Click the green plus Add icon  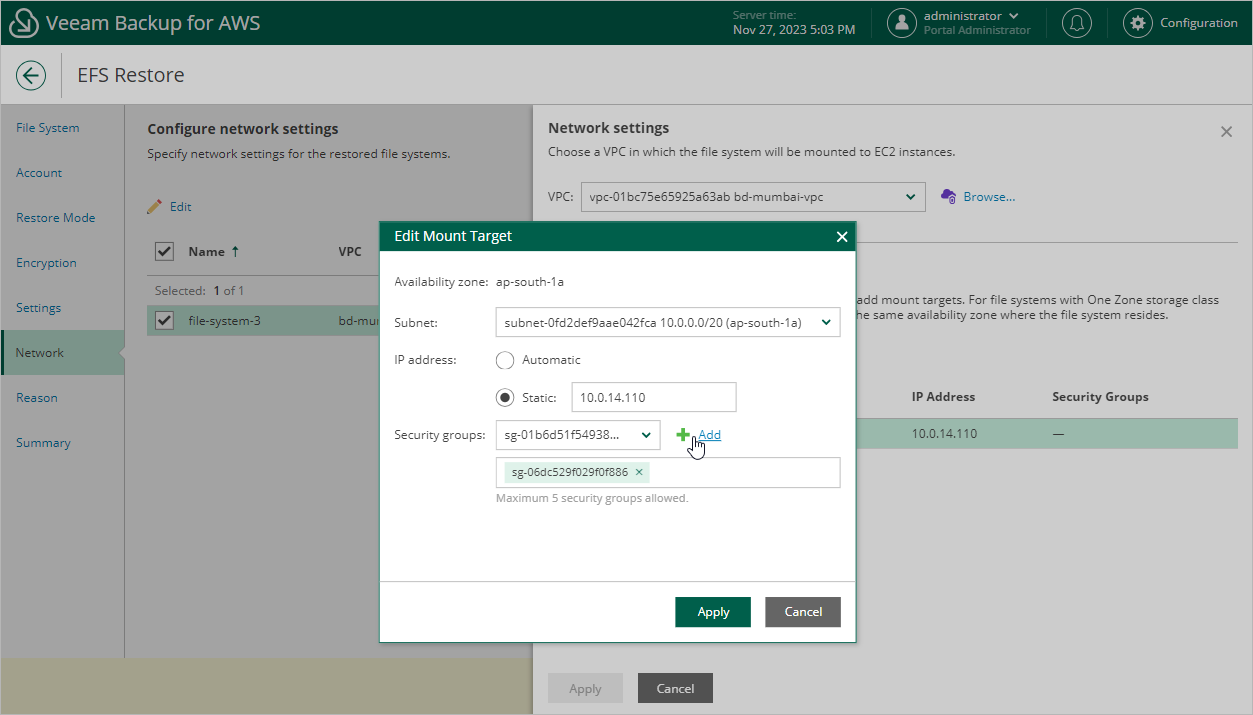tap(684, 435)
